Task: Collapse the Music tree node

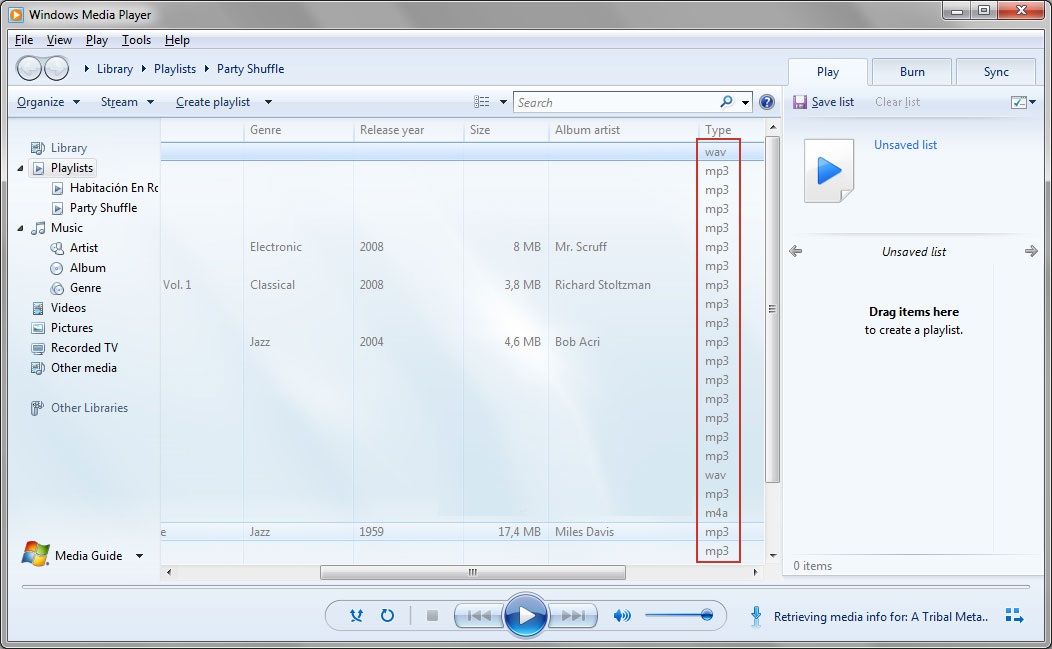Action: point(20,228)
